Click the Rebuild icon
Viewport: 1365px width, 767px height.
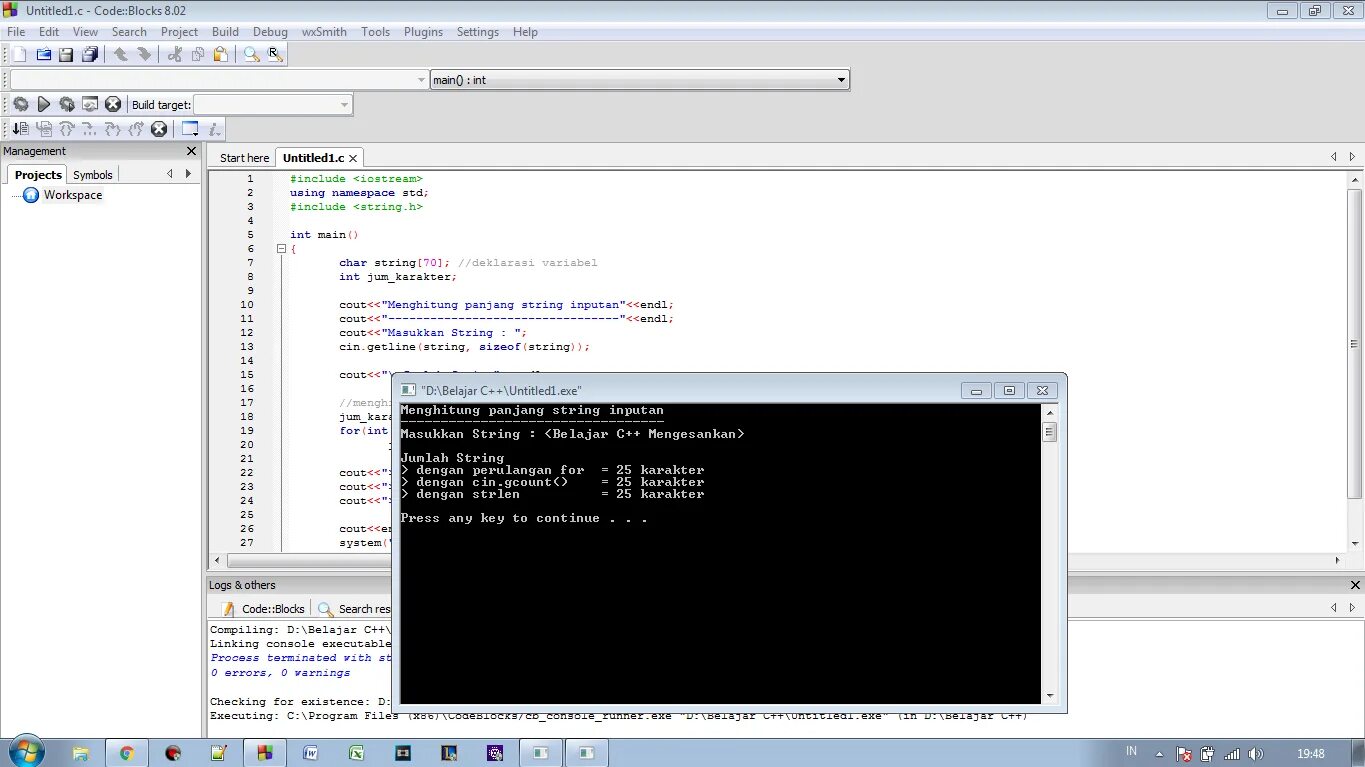coord(90,104)
